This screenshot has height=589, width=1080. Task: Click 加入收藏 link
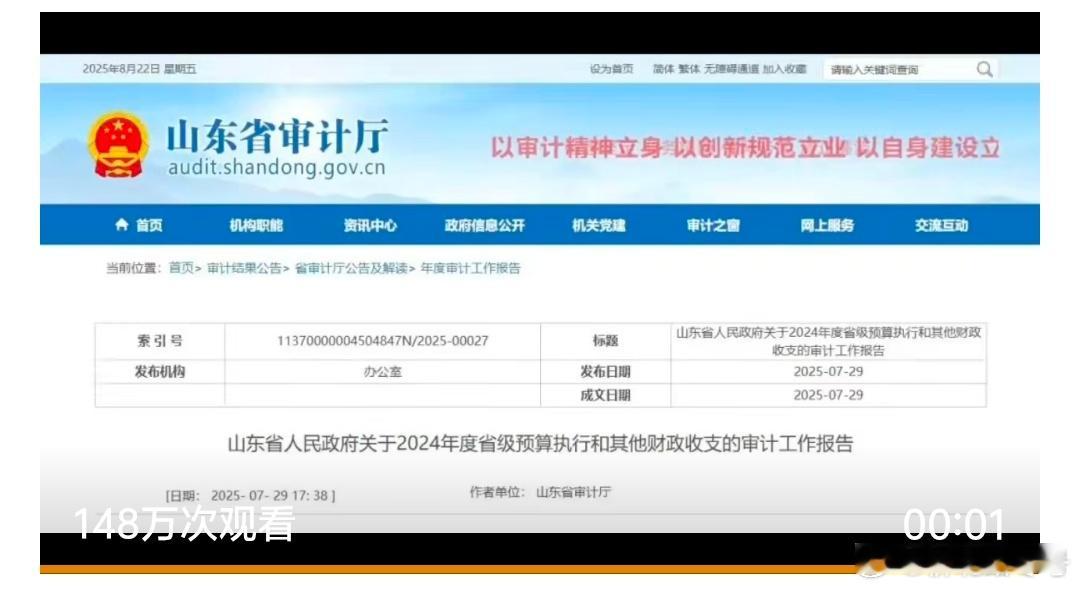point(784,69)
